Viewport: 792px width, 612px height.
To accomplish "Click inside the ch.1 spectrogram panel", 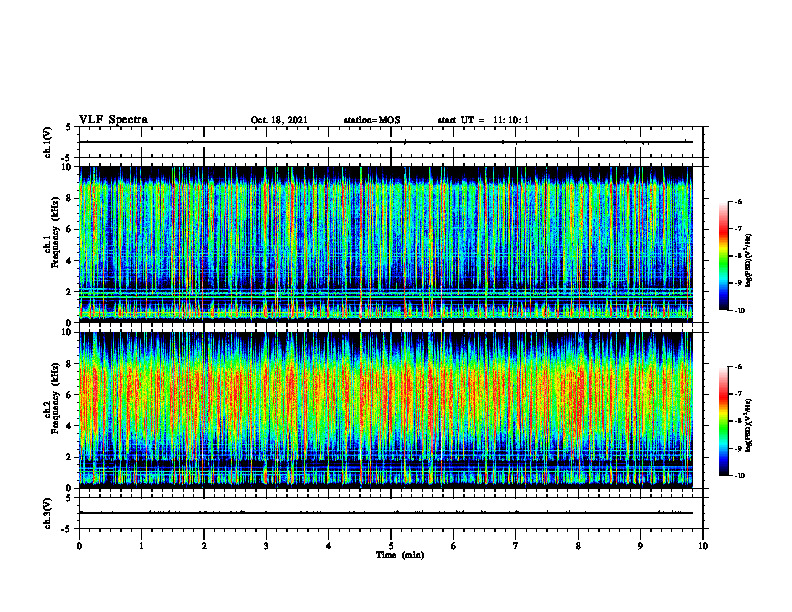I will pyautogui.click(x=386, y=244).
